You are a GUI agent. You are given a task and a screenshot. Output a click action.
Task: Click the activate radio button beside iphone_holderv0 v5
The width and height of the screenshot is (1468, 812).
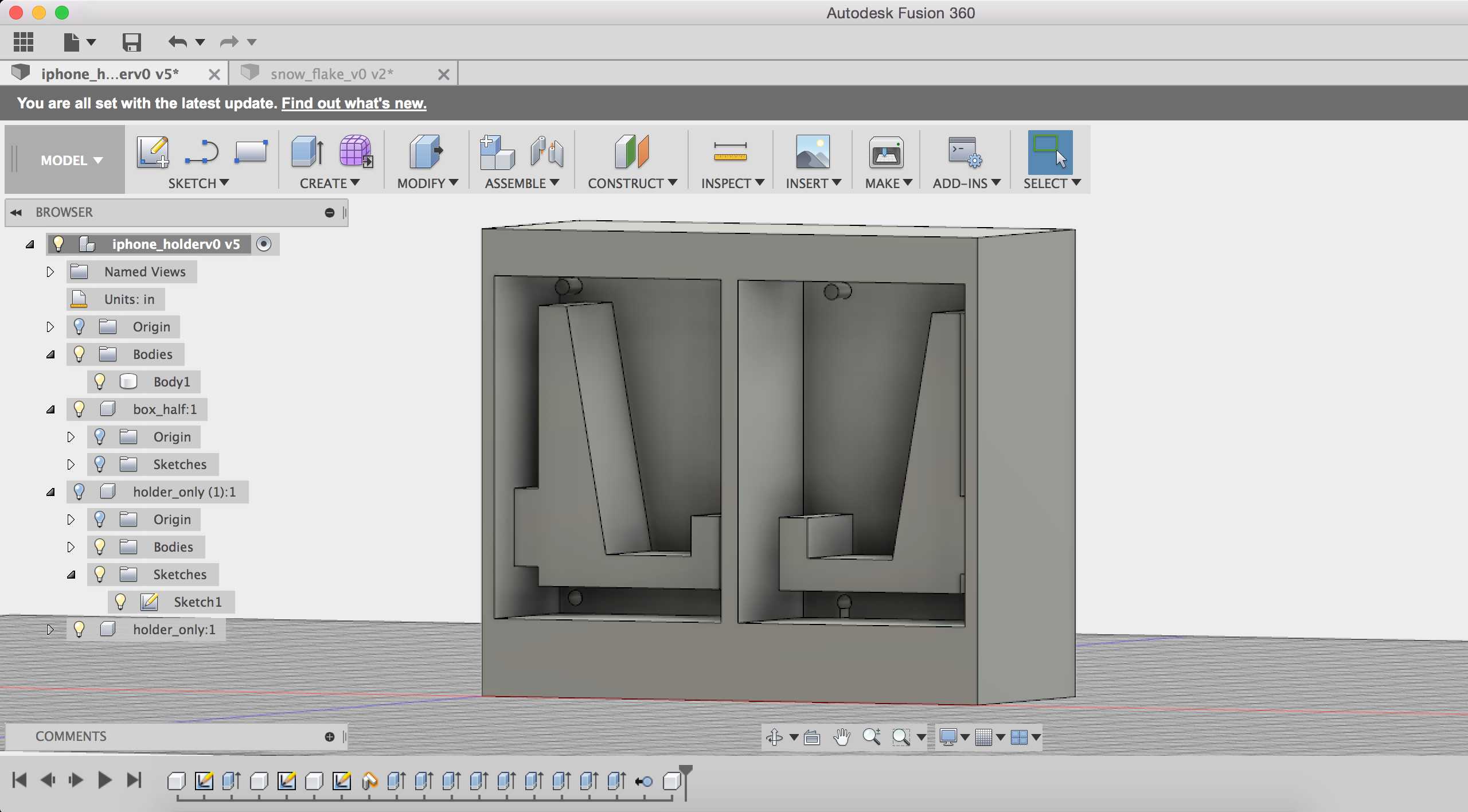264,244
